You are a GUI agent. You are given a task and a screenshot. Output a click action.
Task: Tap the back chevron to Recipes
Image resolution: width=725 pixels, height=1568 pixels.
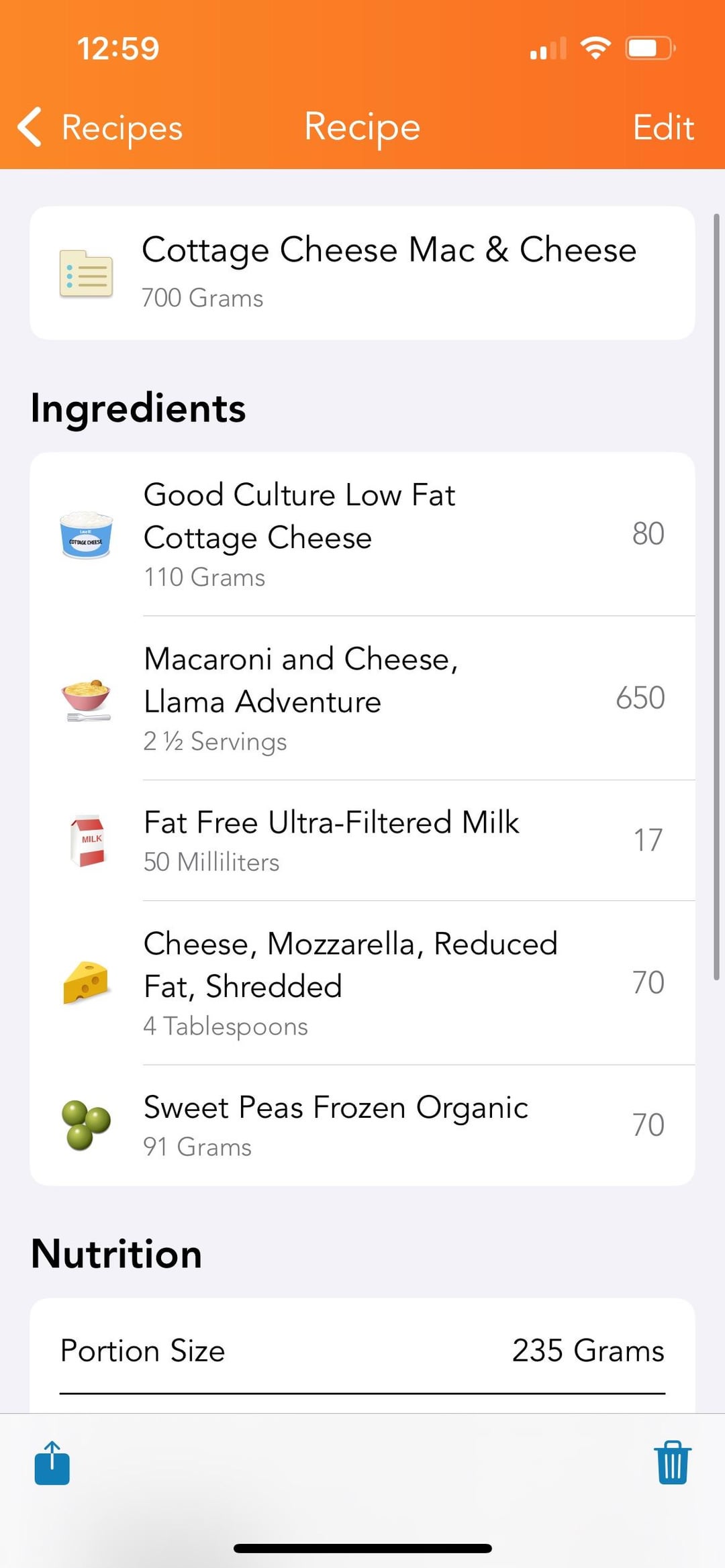click(x=30, y=126)
